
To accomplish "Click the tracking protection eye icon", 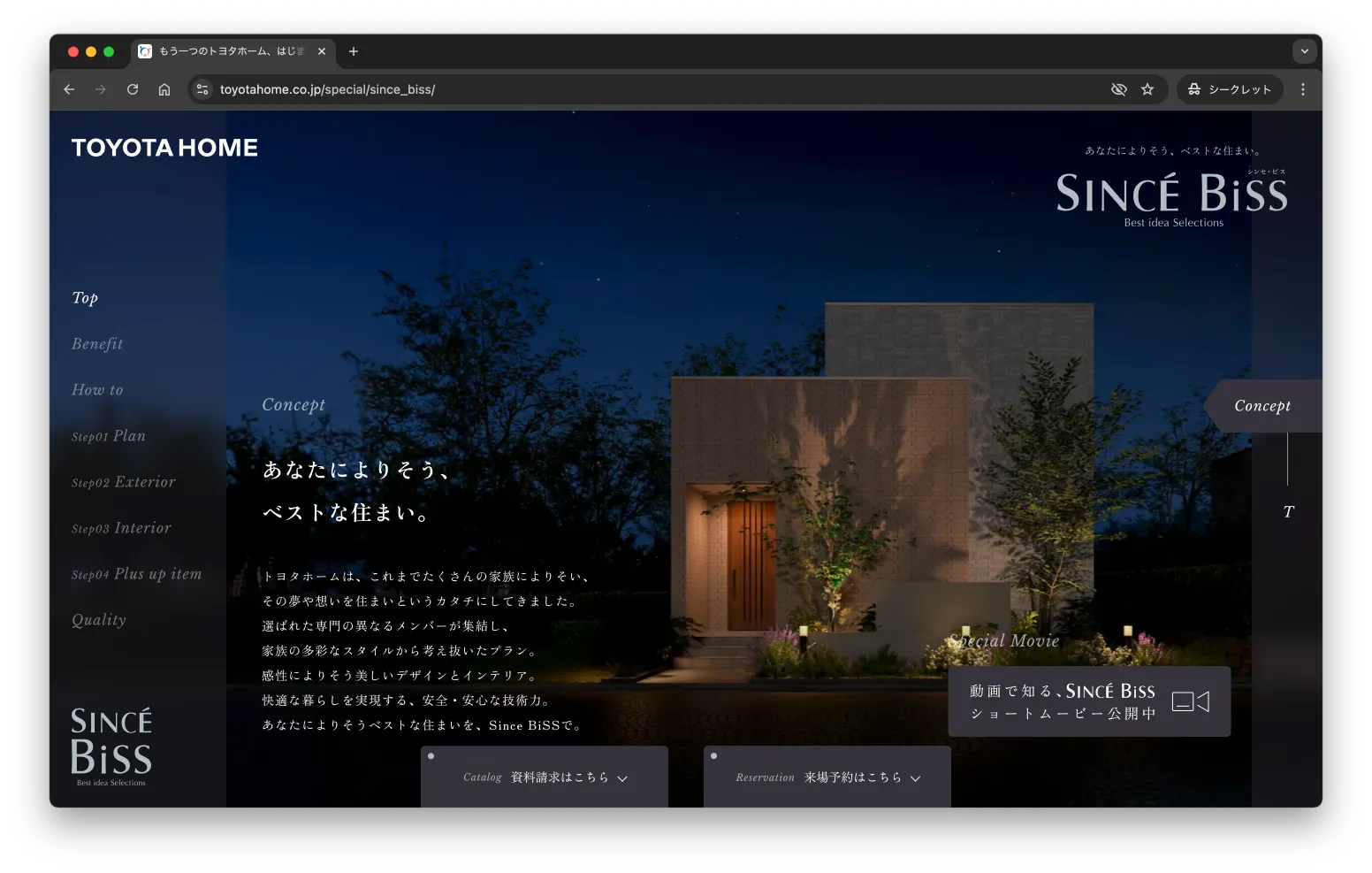I will [x=1119, y=89].
